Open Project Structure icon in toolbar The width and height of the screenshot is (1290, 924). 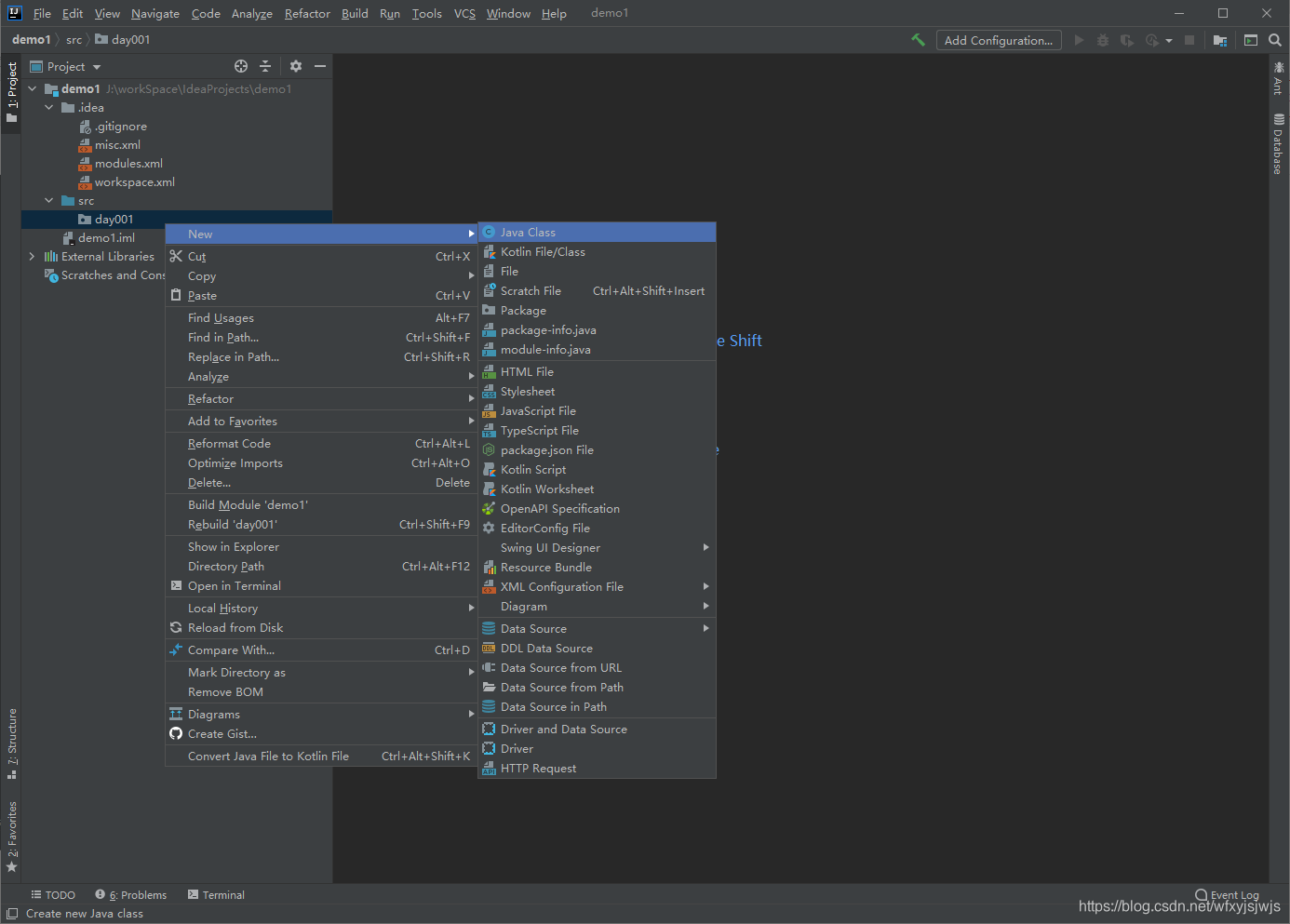click(1220, 40)
